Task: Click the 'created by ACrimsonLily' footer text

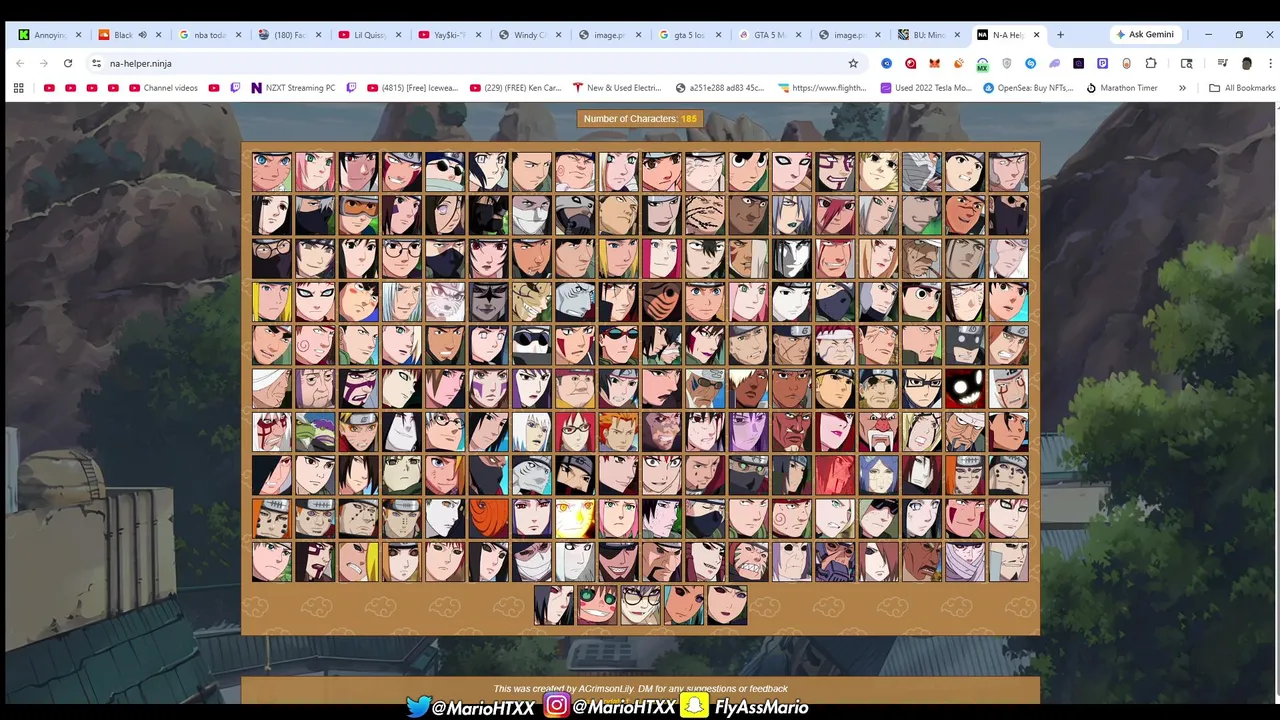Action: [x=640, y=689]
